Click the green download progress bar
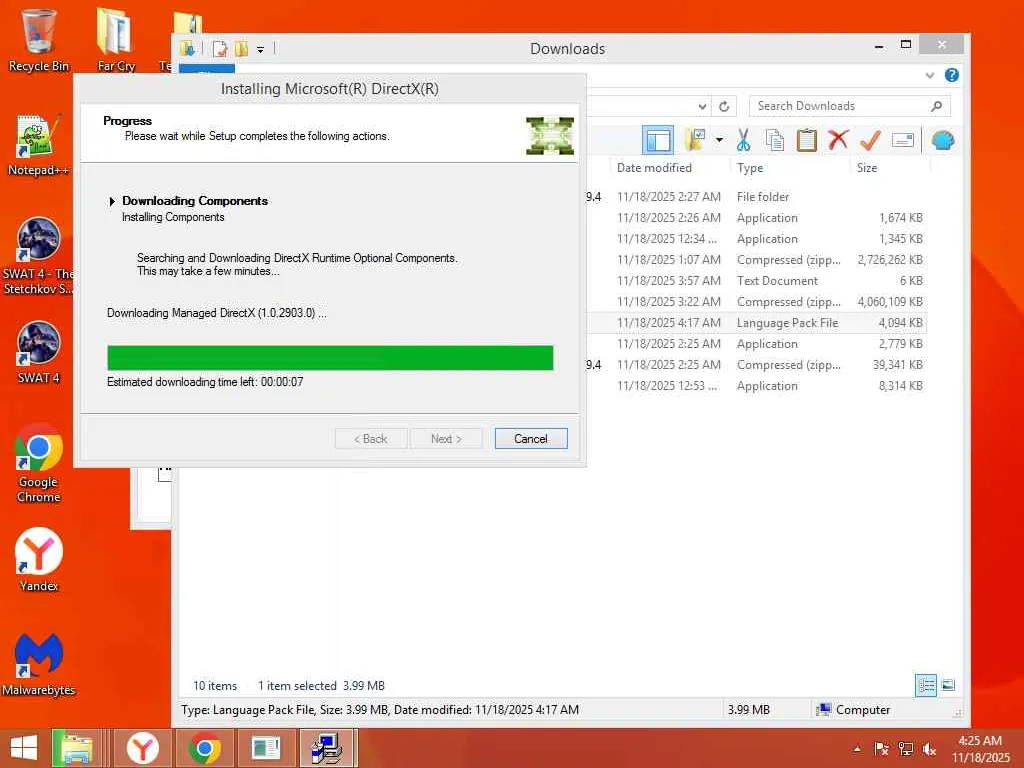1024x768 pixels. 330,358
